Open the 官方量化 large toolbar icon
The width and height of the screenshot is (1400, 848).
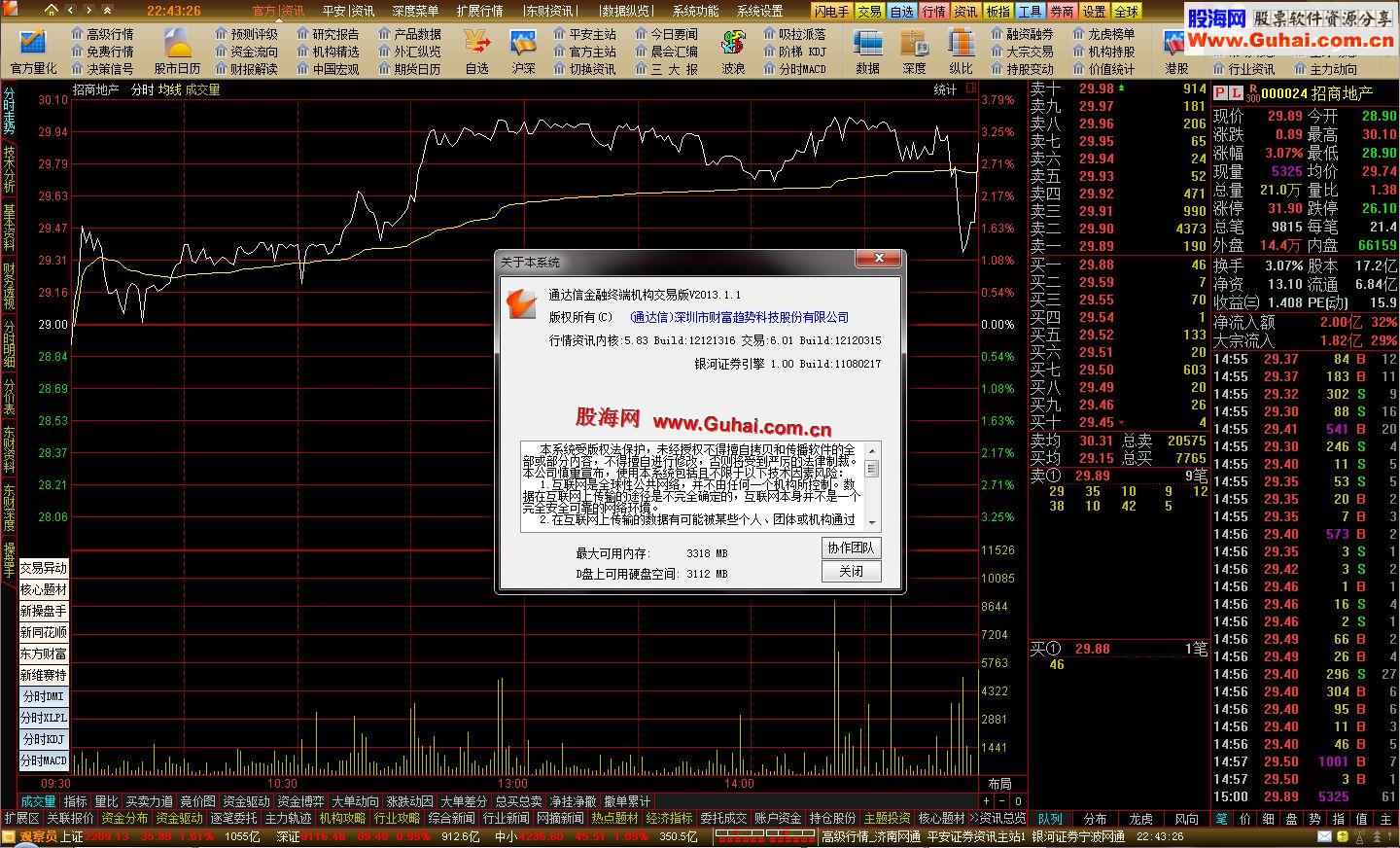[33, 51]
